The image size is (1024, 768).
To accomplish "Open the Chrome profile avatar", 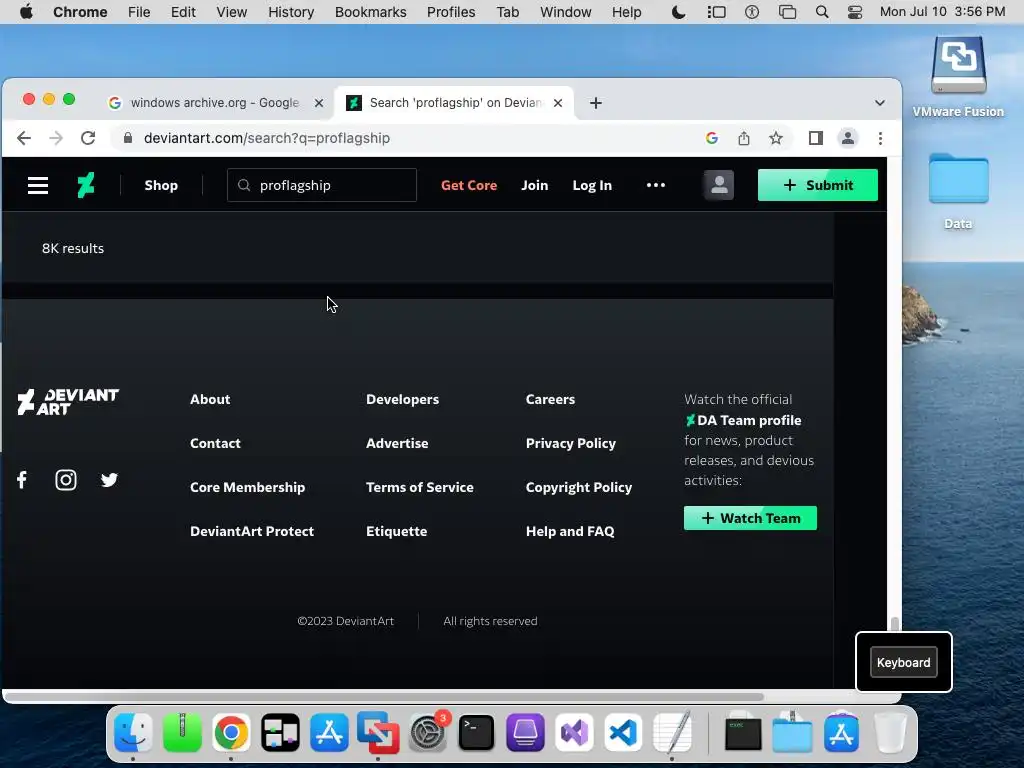I will tap(848, 138).
